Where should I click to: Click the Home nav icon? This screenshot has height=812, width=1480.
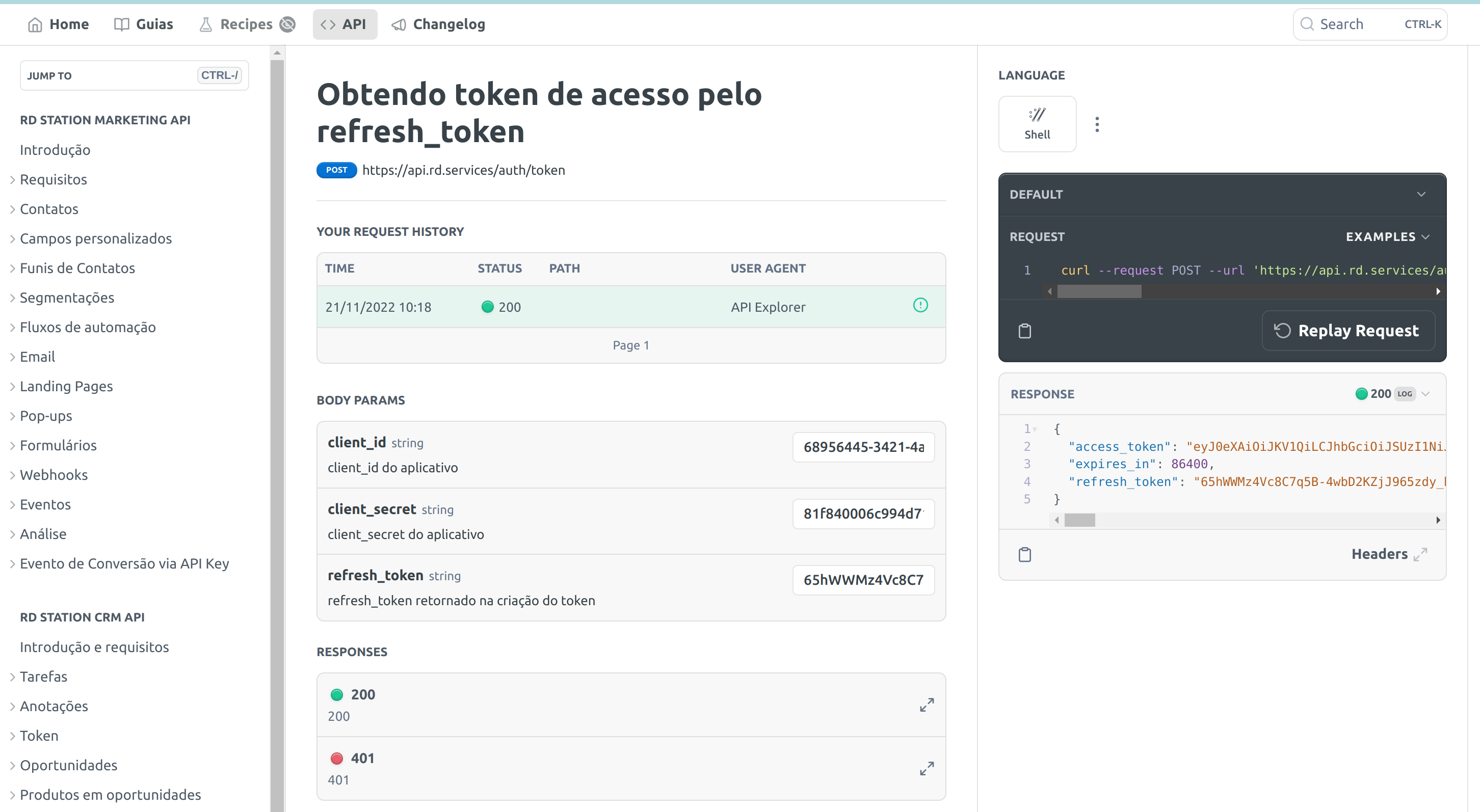35,24
